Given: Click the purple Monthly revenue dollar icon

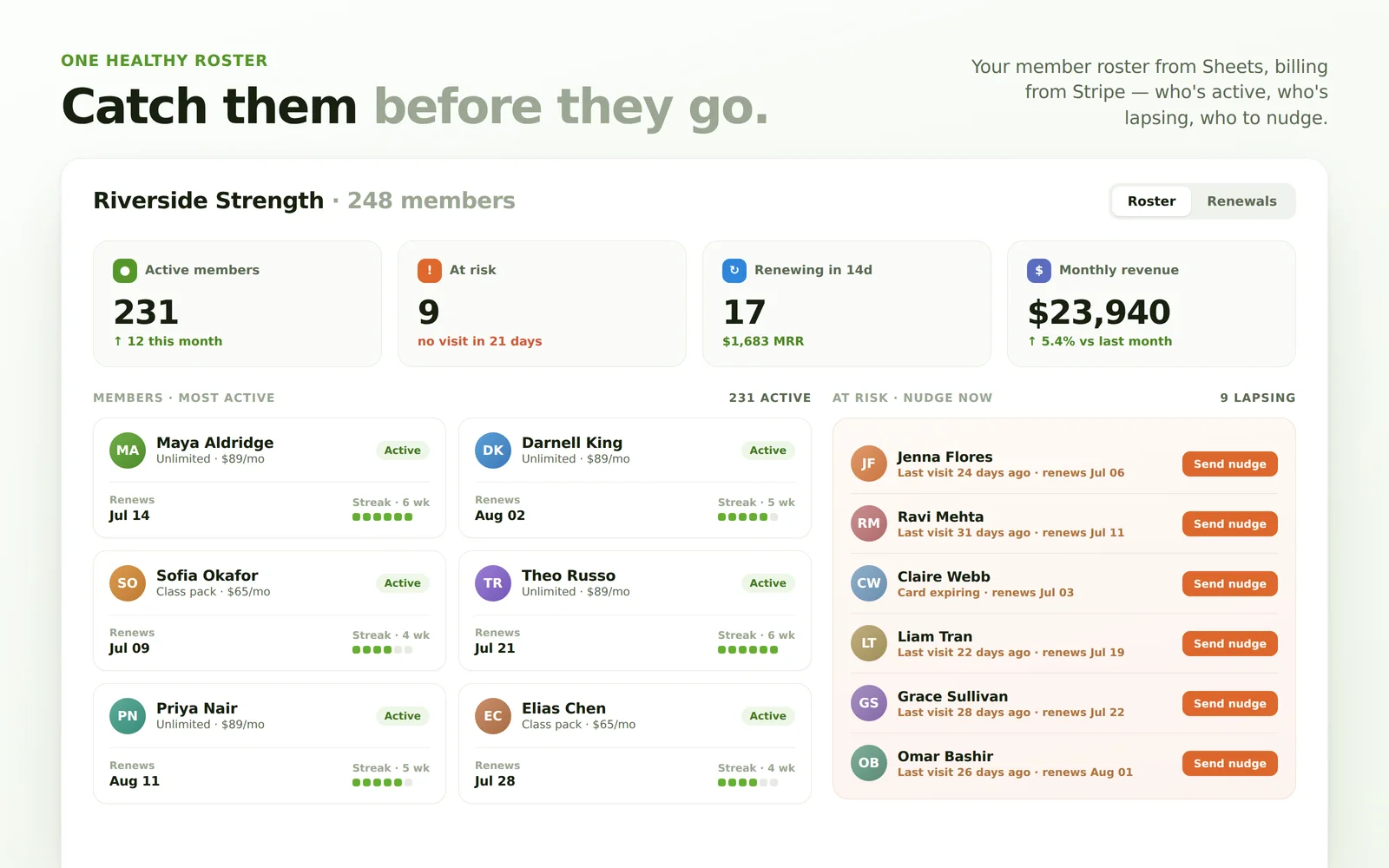Looking at the screenshot, I should tap(1039, 271).
